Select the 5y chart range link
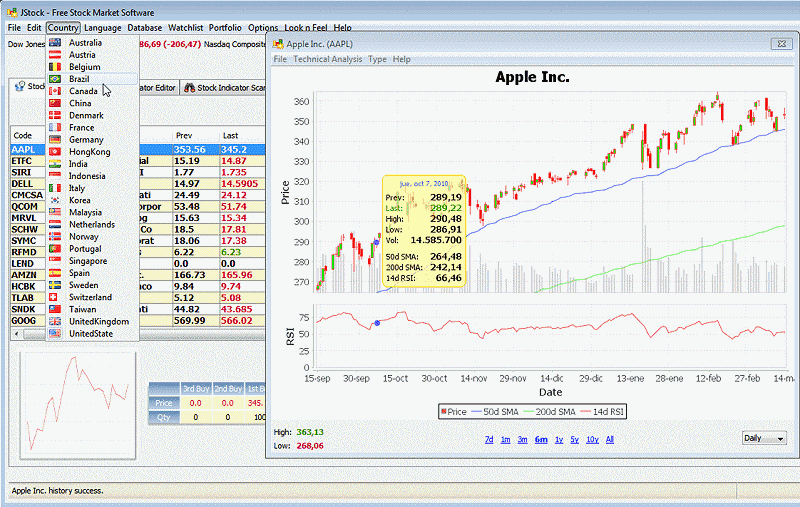 point(574,439)
